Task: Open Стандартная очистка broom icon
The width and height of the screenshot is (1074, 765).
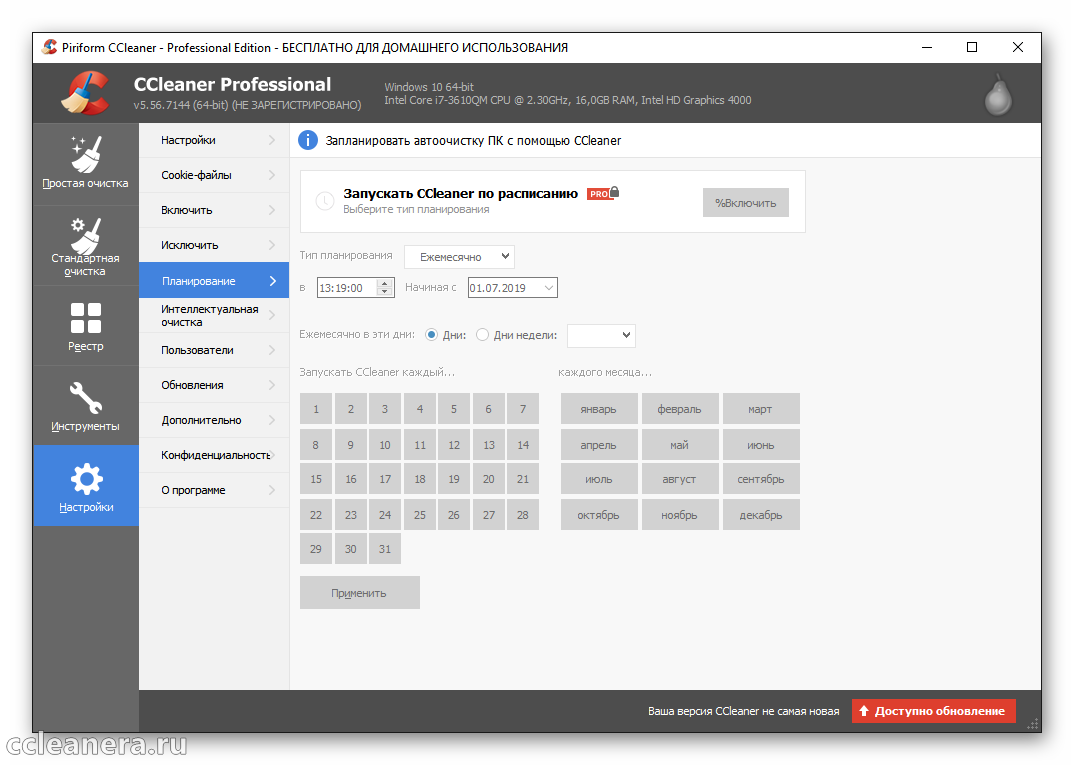Action: 86,236
